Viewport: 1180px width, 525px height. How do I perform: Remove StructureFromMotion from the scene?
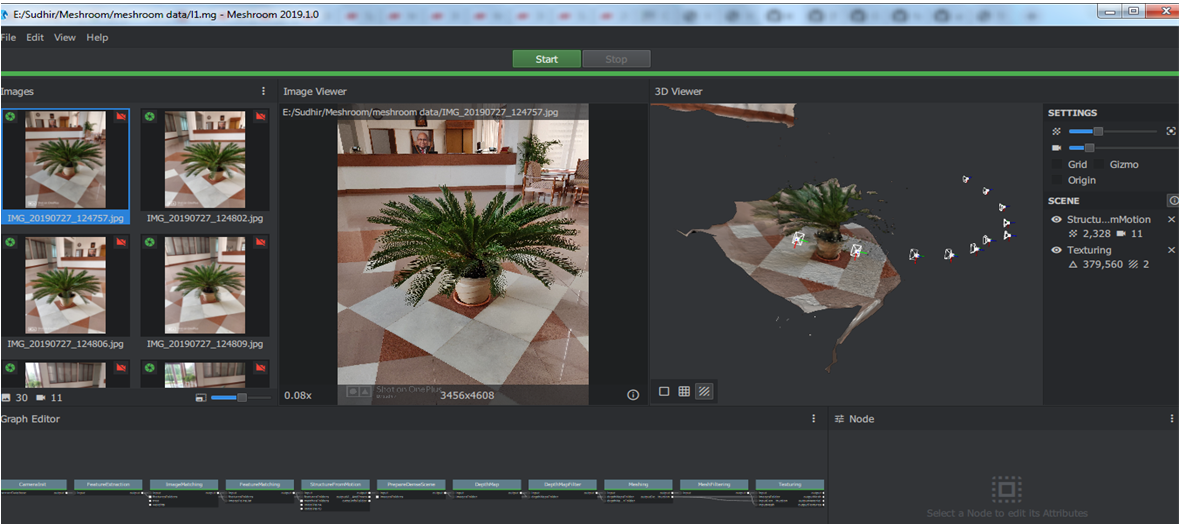click(1171, 220)
